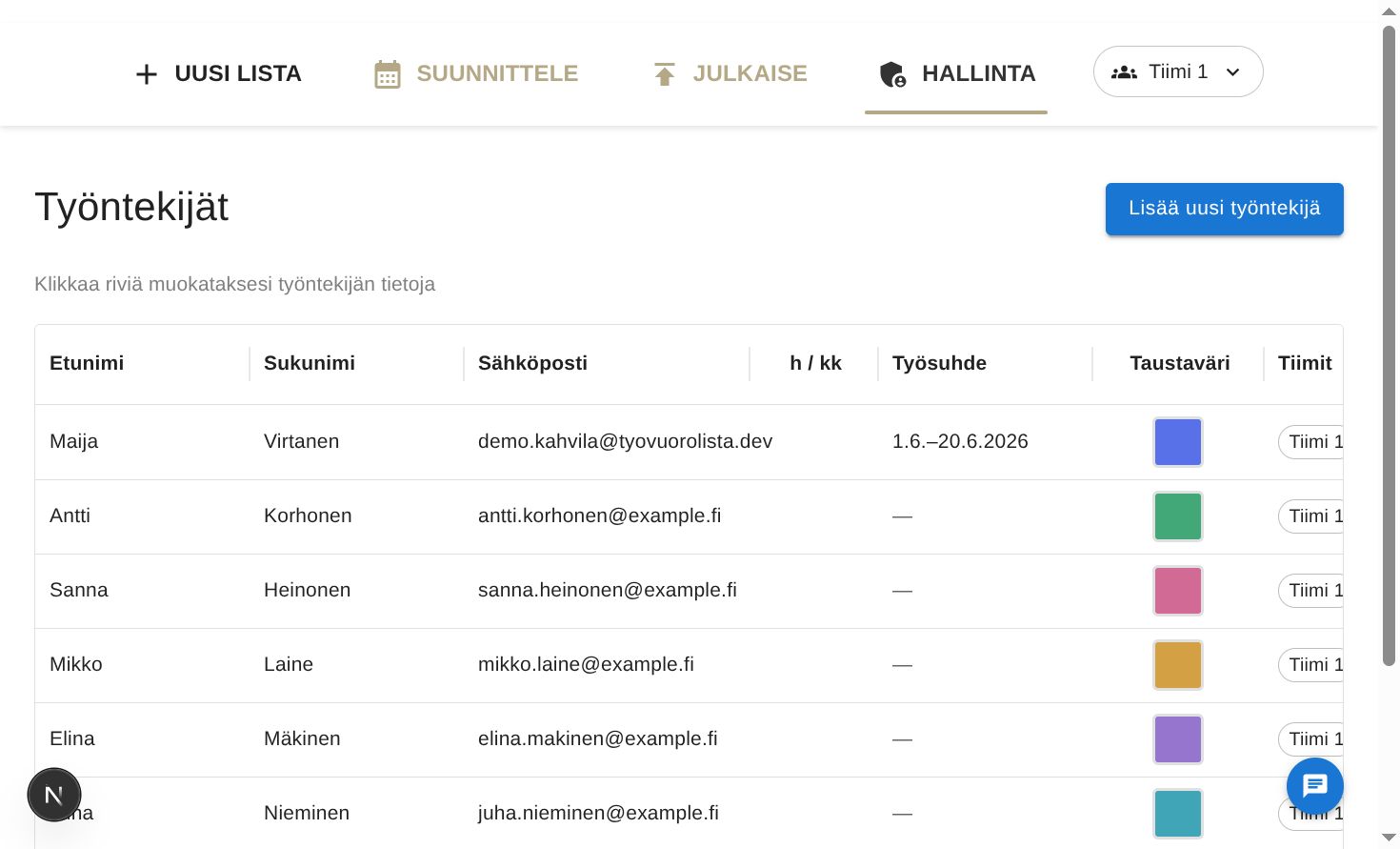Screen dimensions: 1400x849
Task: Click the page vertical scrollbar thumb
Action: [x=1389, y=345]
